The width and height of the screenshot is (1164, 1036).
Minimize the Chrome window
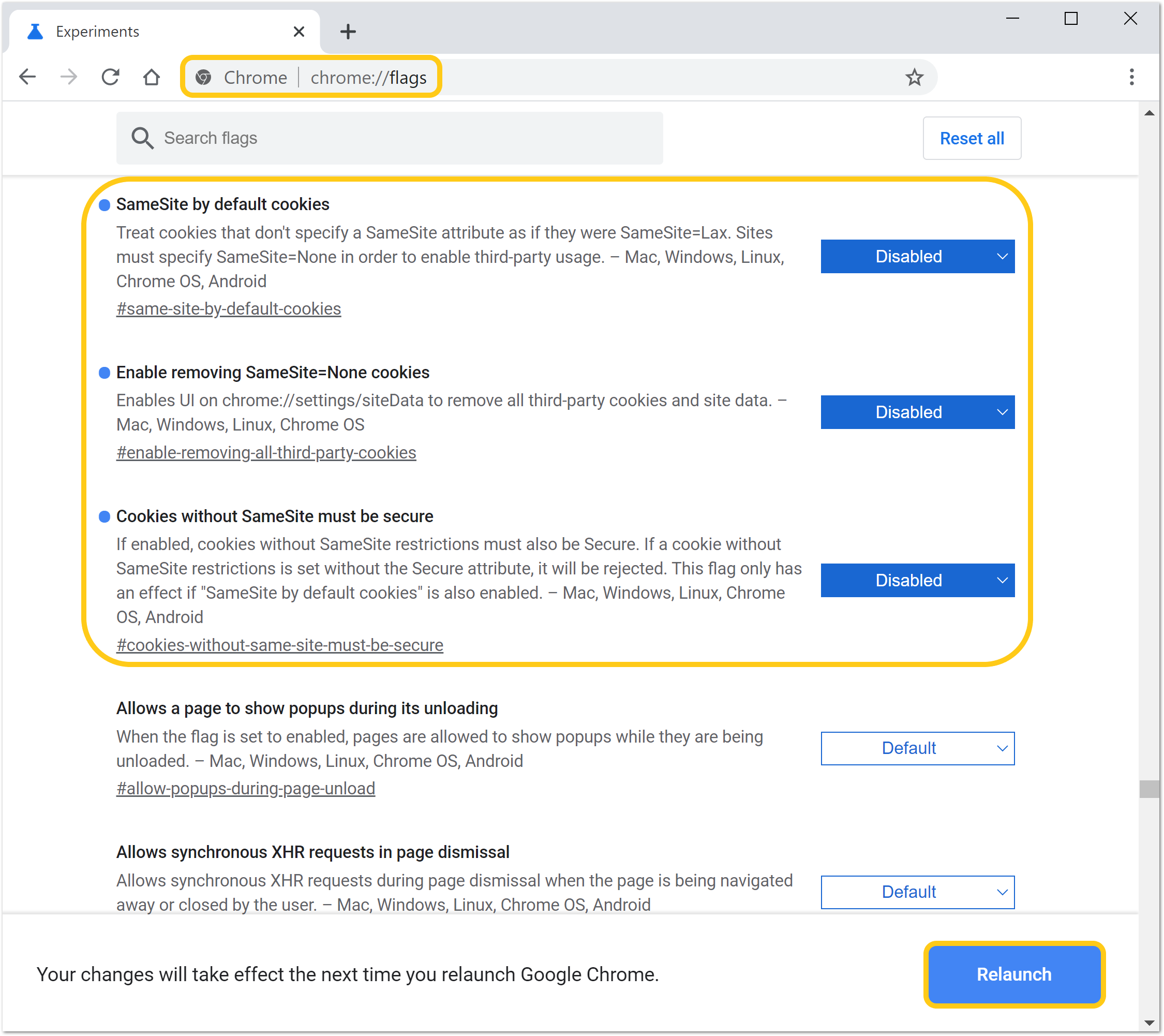(x=1012, y=19)
